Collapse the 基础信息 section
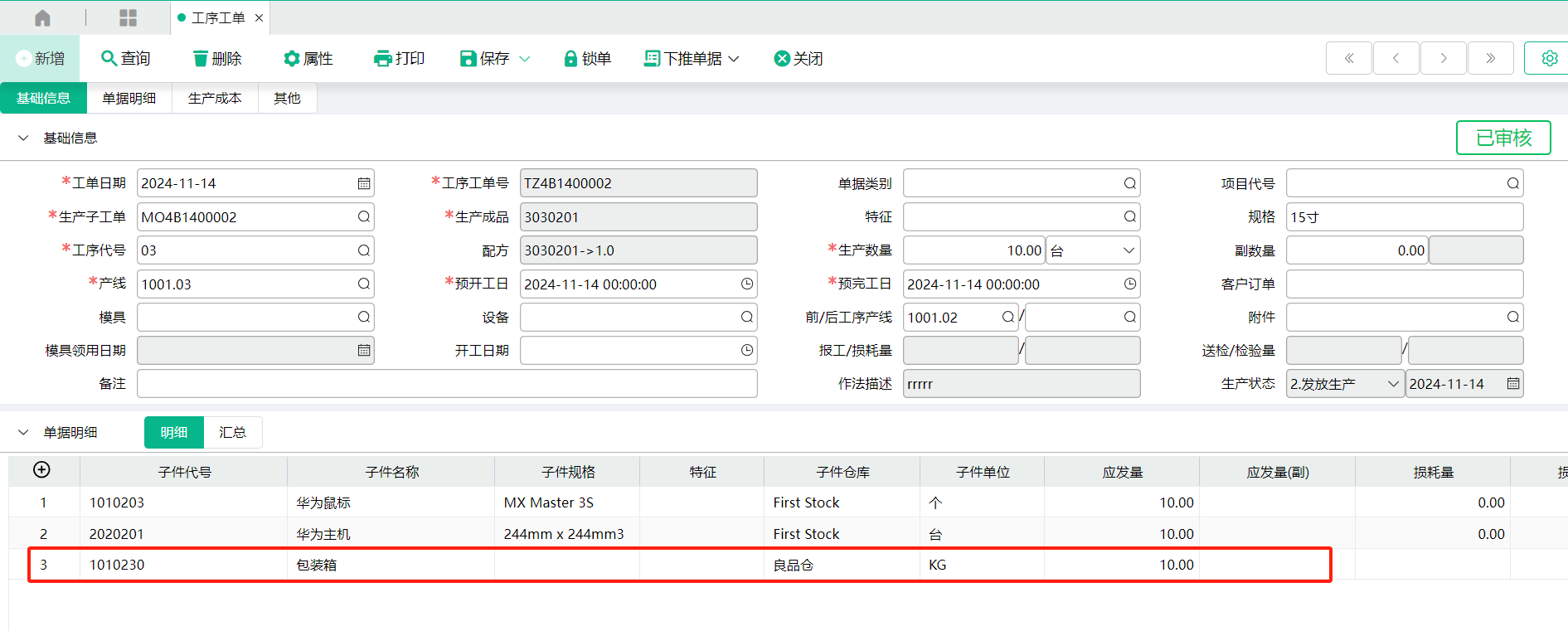1568x631 pixels. pyautogui.click(x=23, y=138)
